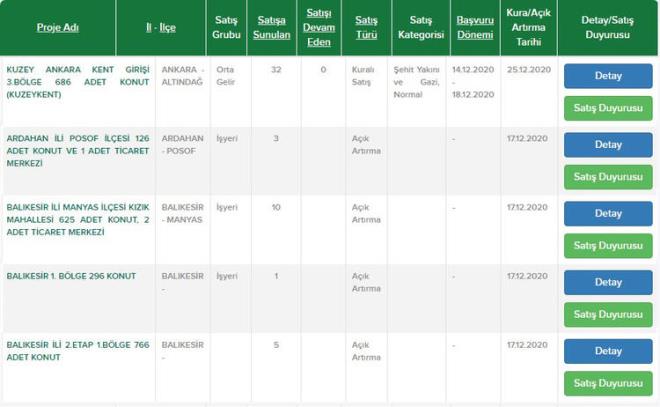Click Detay for Balıkesir 2.Etap 766 Adet Konut
The height and width of the screenshot is (407, 660).
(x=608, y=351)
